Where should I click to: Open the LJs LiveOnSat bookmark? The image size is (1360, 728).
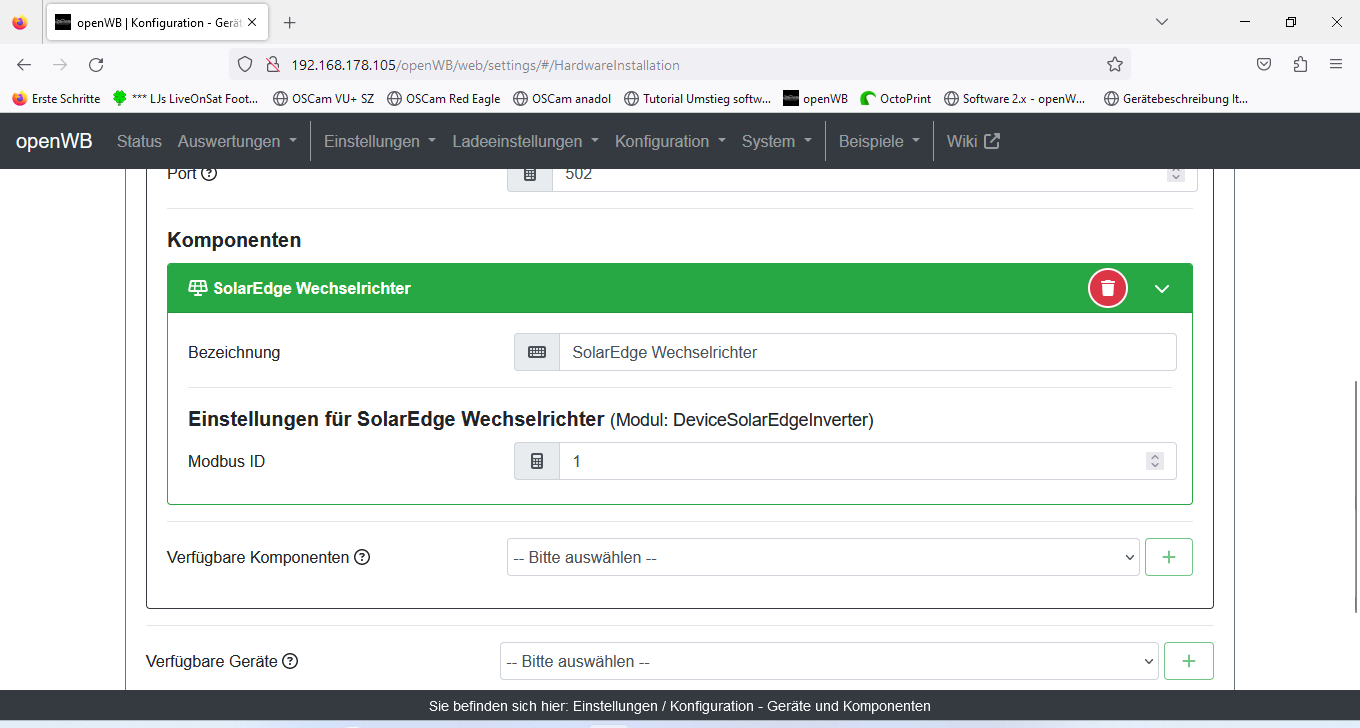[x=186, y=99]
